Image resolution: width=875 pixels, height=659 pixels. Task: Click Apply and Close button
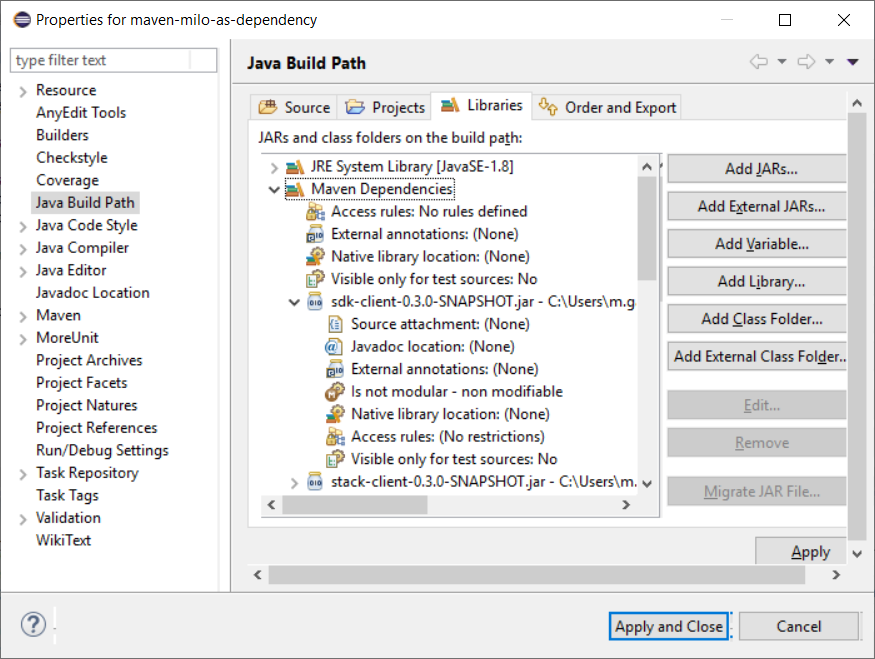[669, 626]
